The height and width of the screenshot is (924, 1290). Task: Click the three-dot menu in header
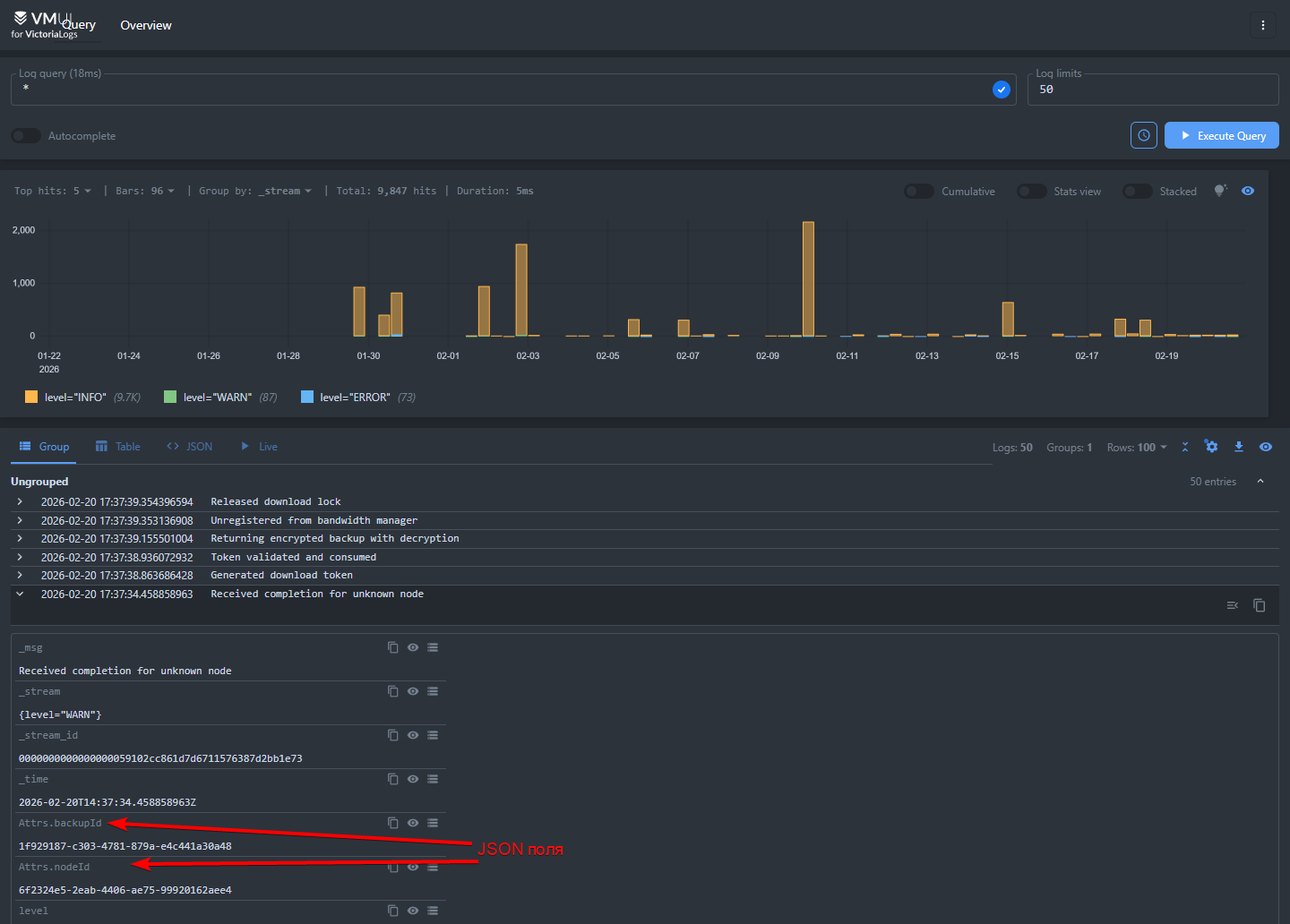coord(1262,25)
